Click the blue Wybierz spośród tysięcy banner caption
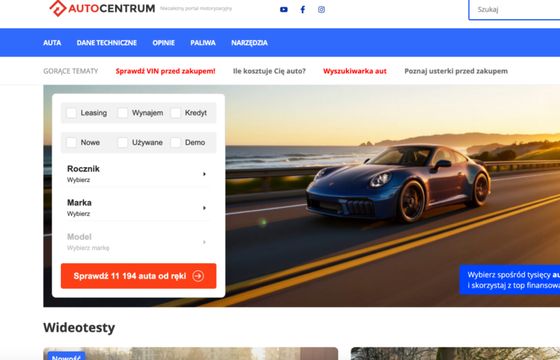This screenshot has height=360, width=560. point(510,280)
